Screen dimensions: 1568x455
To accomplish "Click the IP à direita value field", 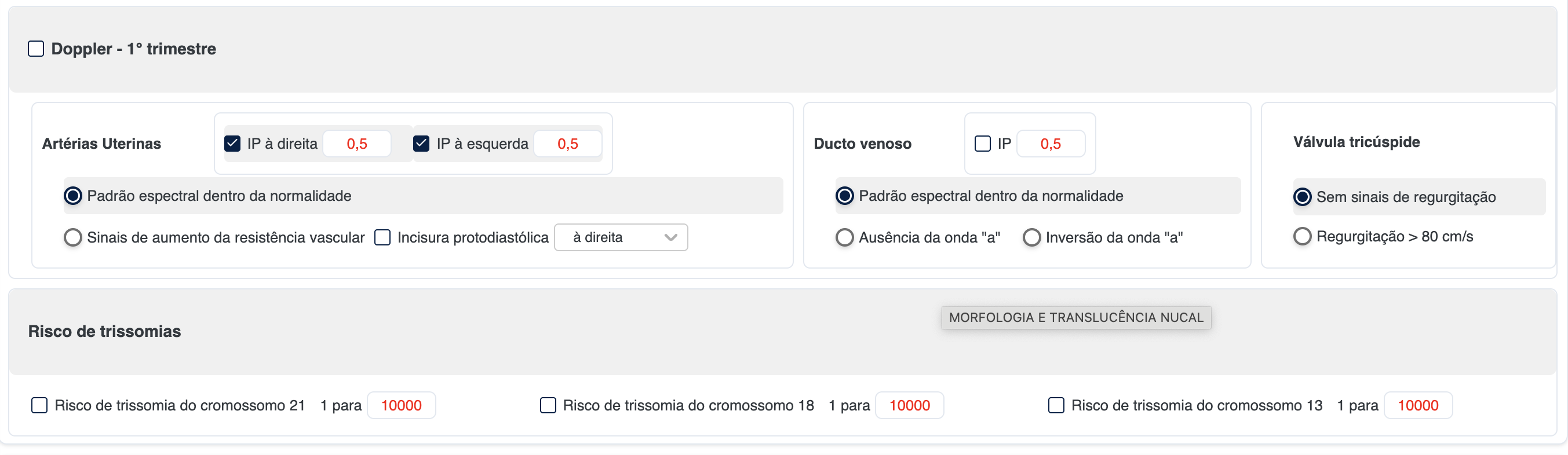I will click(357, 144).
